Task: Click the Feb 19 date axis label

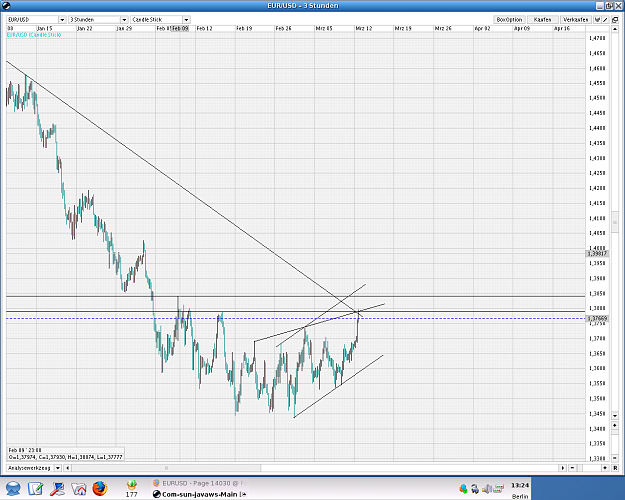Action: (x=244, y=29)
